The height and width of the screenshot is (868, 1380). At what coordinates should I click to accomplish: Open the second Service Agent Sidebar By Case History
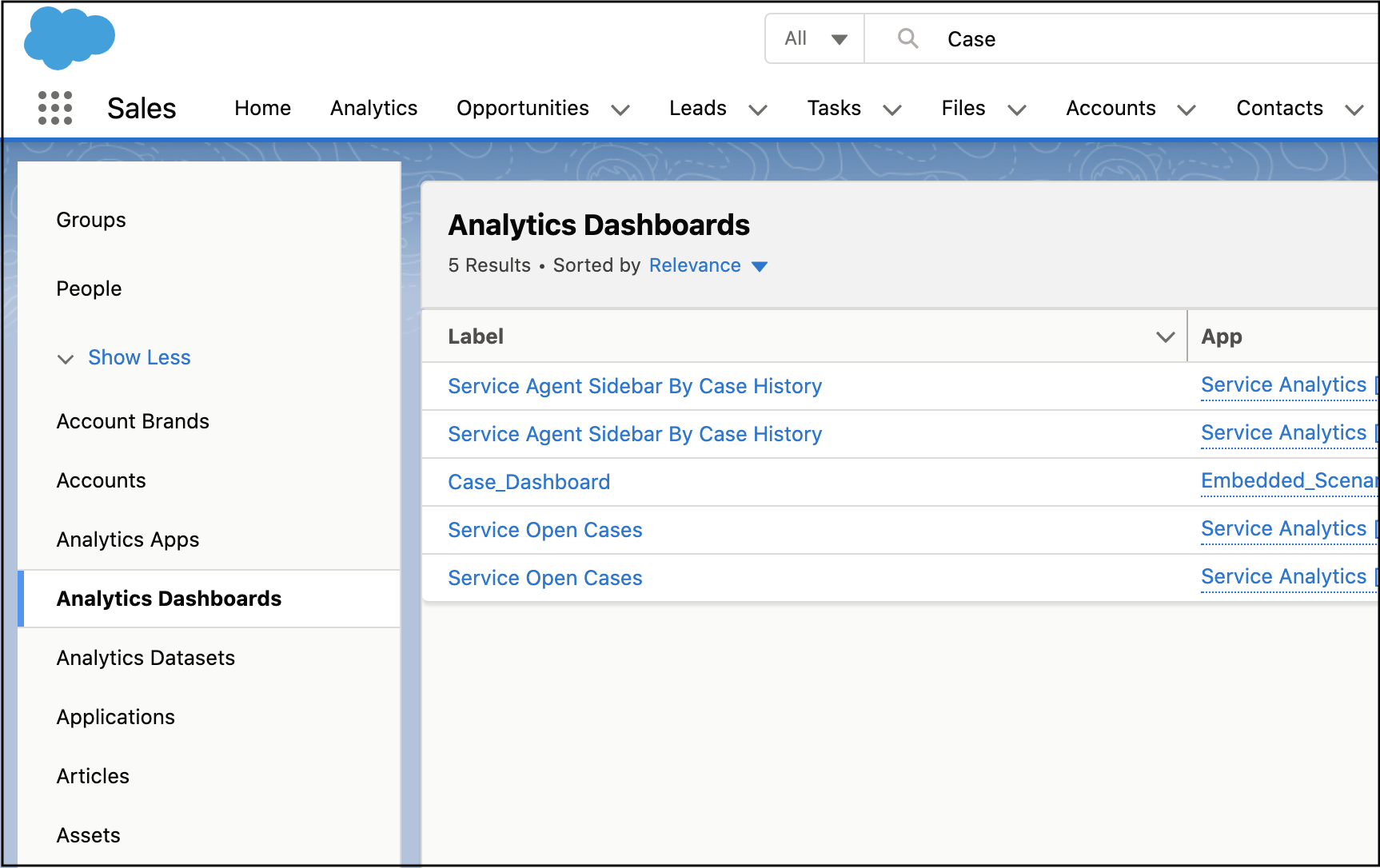(635, 434)
